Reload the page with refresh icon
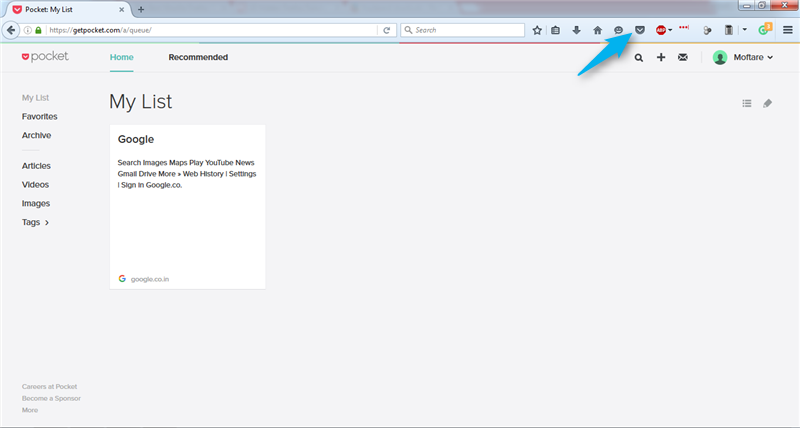The width and height of the screenshot is (800, 428). pyautogui.click(x=387, y=30)
